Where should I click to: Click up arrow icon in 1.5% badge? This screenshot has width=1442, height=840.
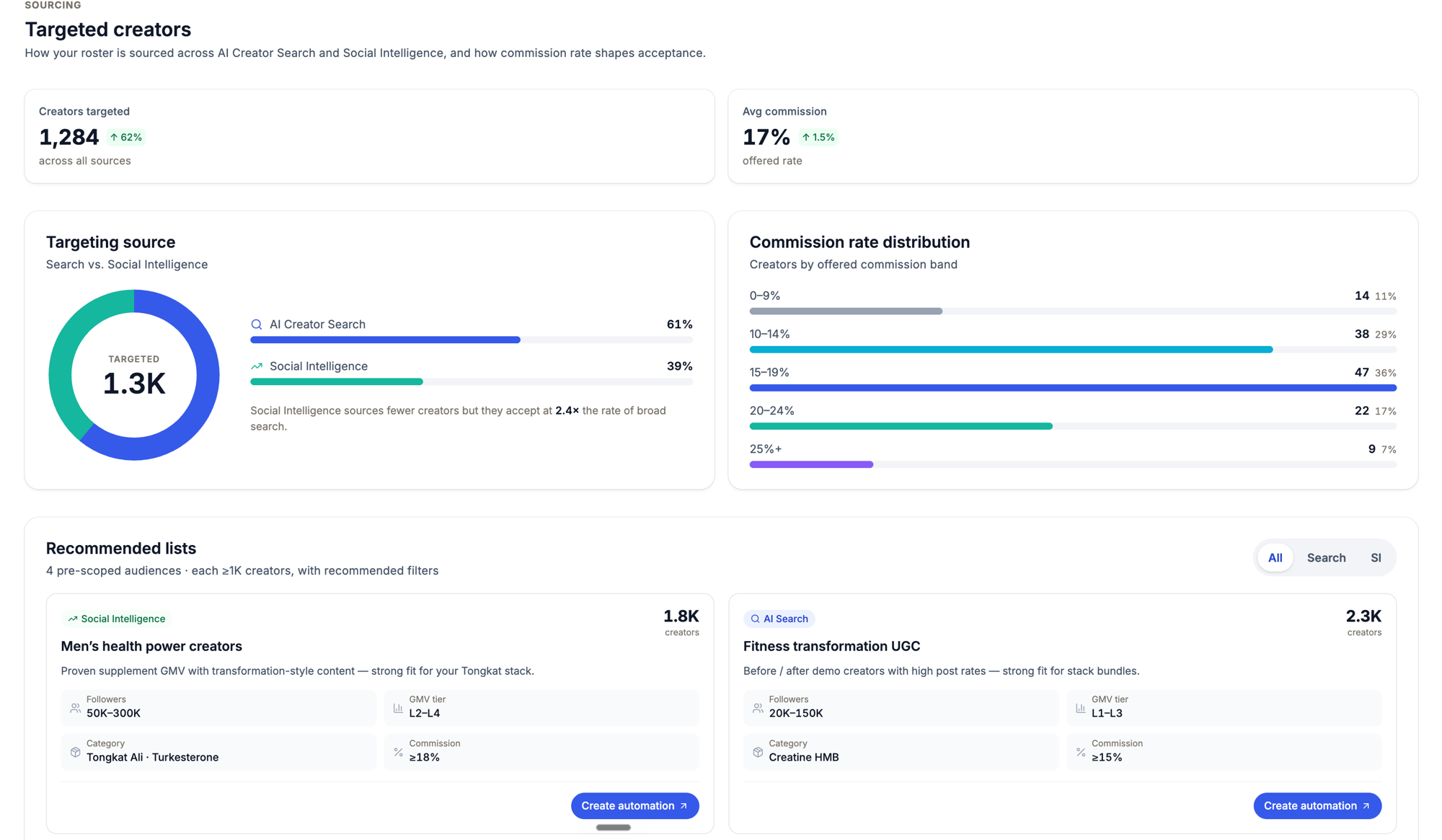[806, 137]
